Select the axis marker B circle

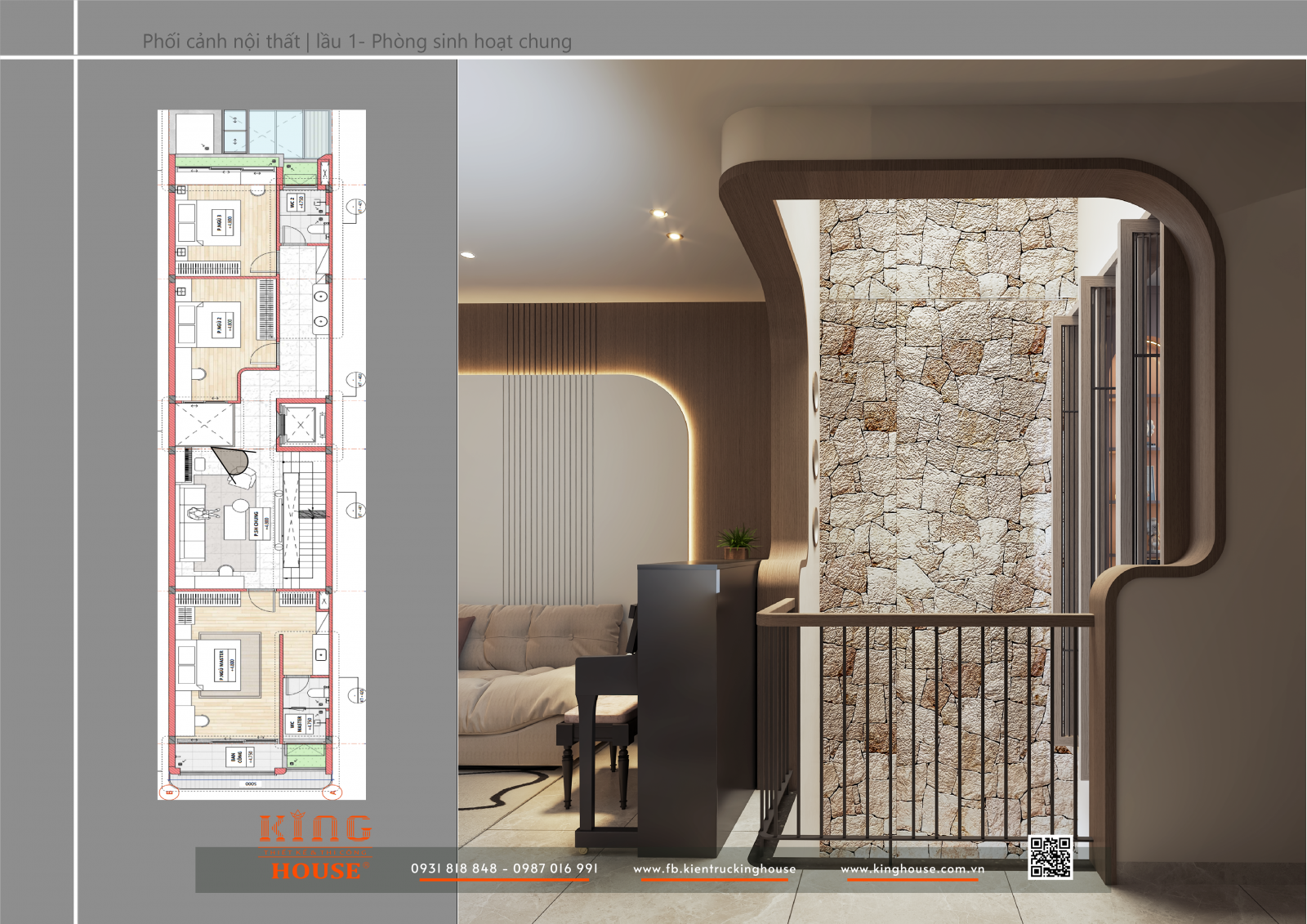tap(170, 792)
